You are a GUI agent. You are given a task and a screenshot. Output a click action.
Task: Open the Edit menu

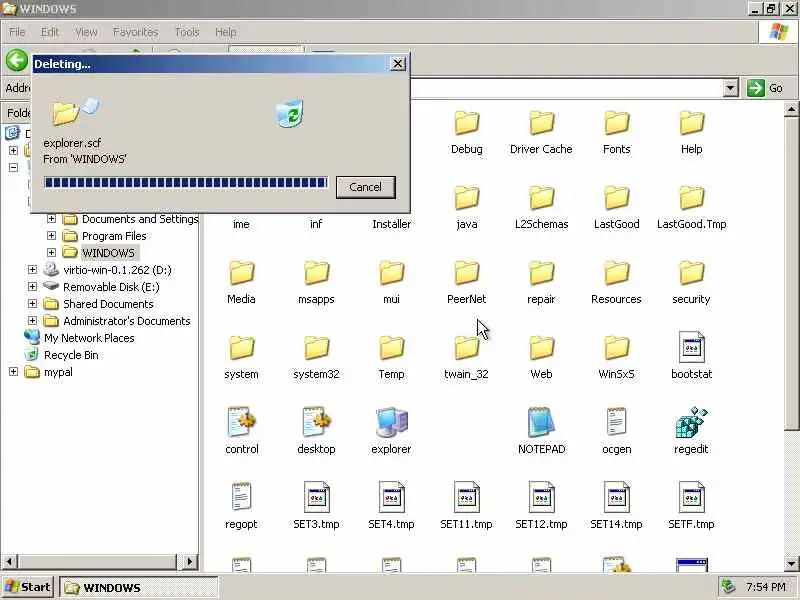(x=49, y=32)
